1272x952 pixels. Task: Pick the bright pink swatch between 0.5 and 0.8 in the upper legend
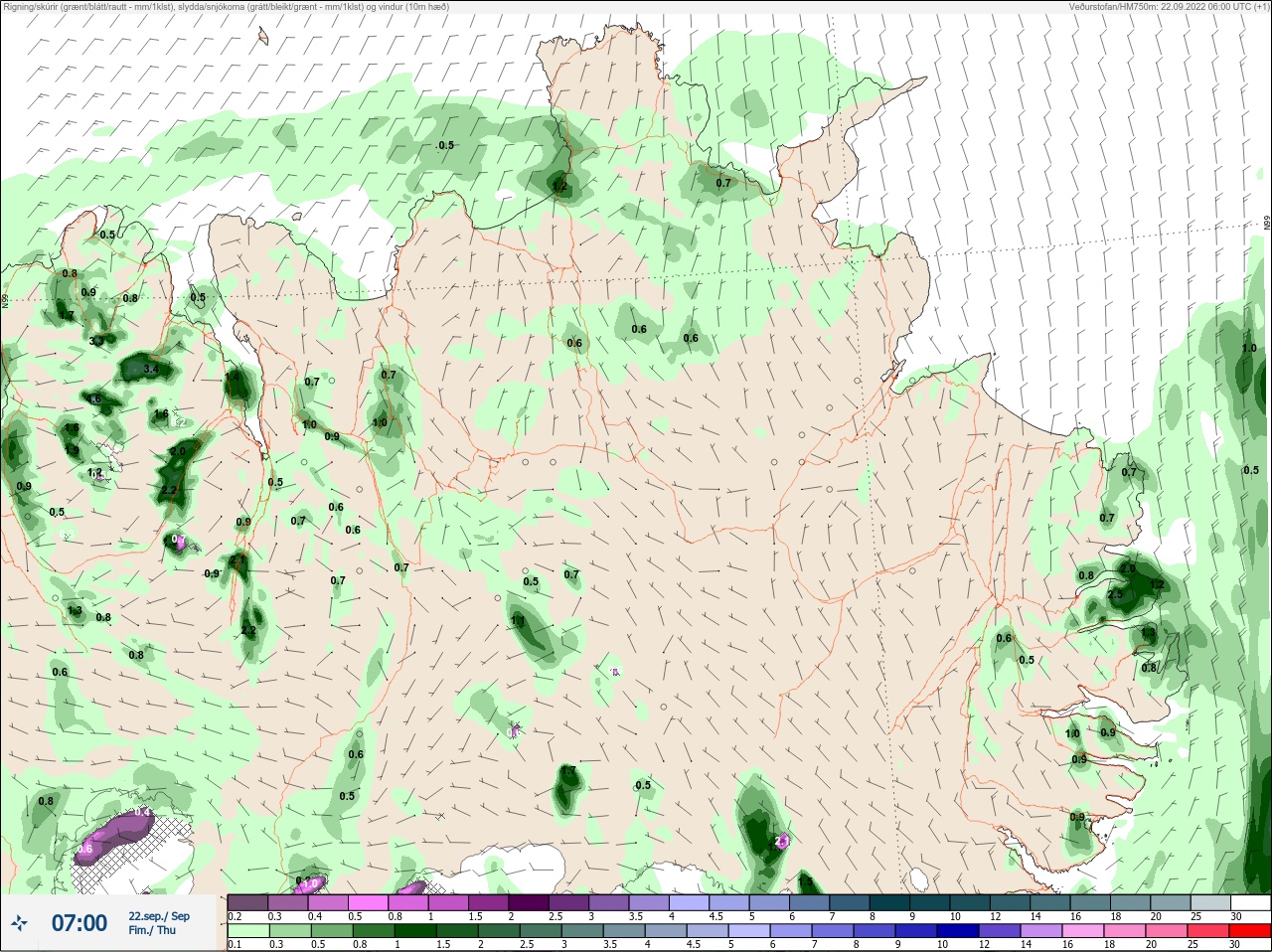(x=368, y=902)
